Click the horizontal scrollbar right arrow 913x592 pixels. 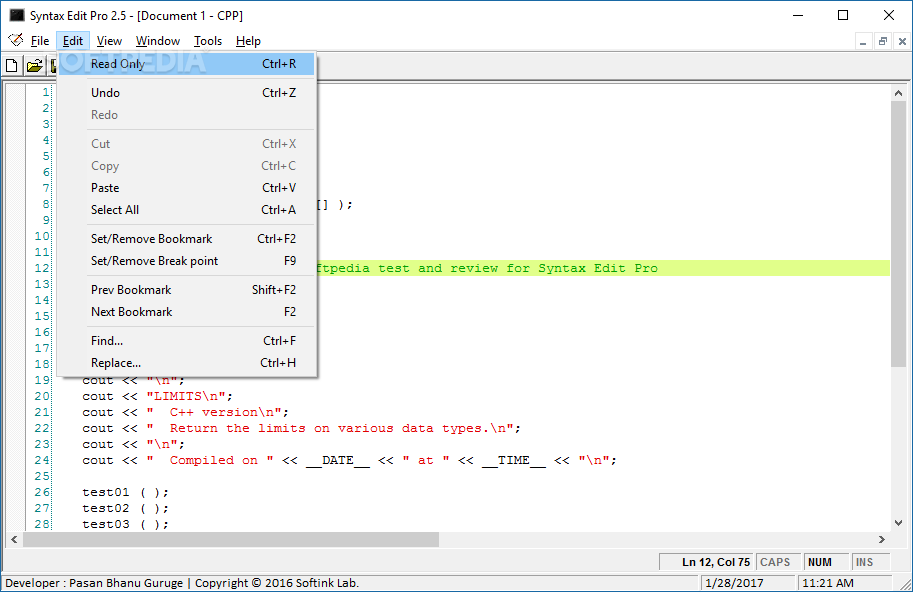882,540
